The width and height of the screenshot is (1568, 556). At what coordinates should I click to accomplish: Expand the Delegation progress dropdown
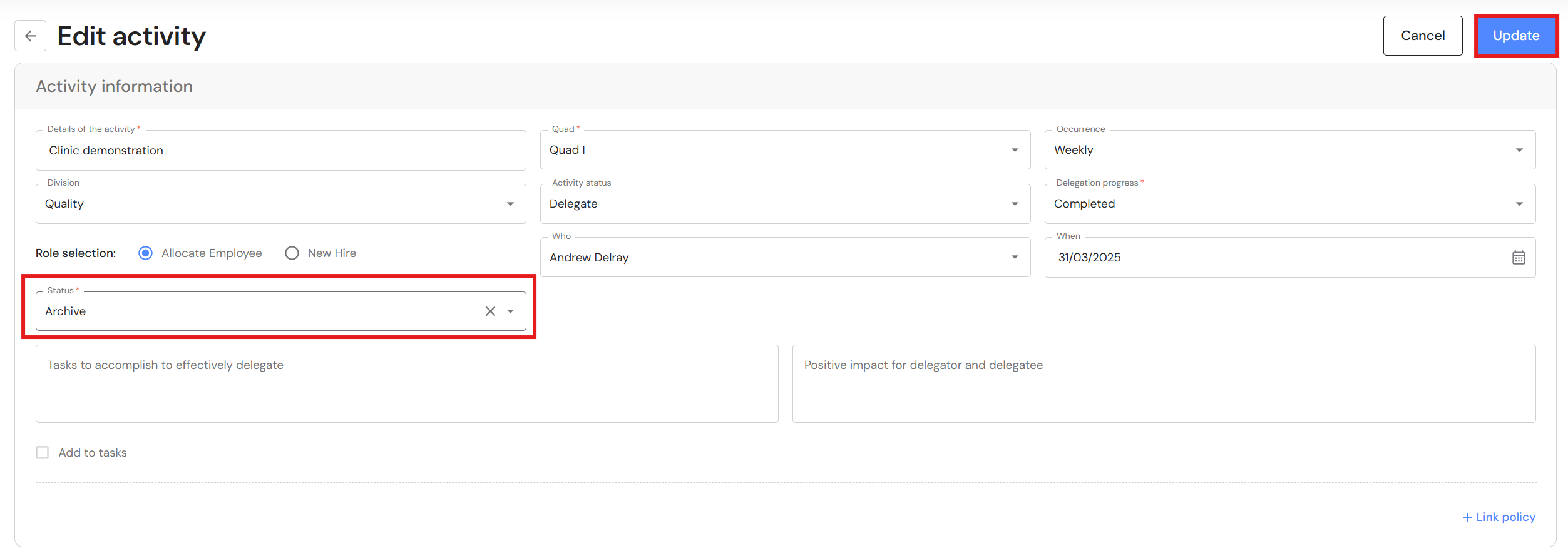1519,204
